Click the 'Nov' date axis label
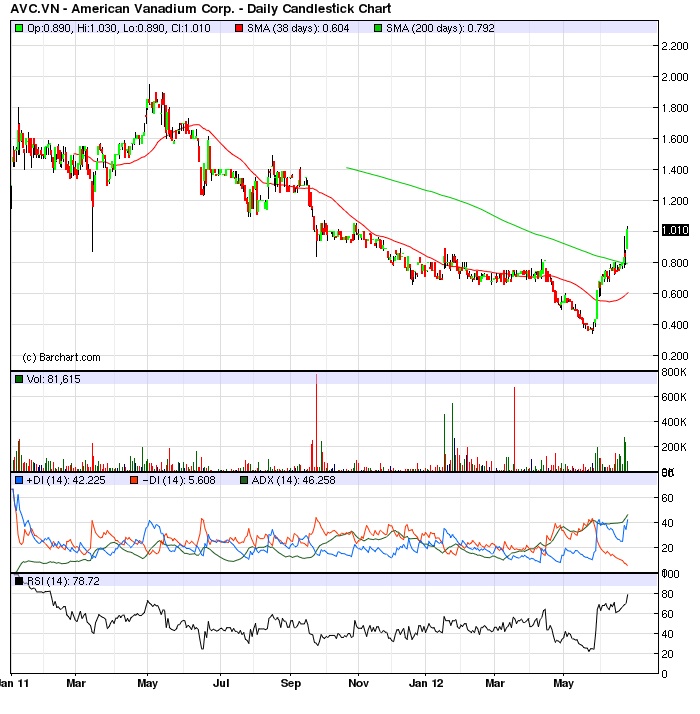Screen dimensions: 700x714 [x=358, y=683]
